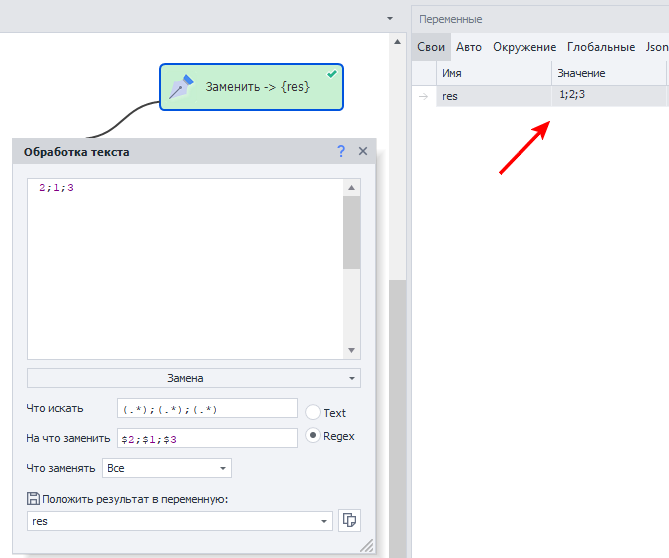Open the Глобальные variables tab
The image size is (669, 558).
click(600, 47)
